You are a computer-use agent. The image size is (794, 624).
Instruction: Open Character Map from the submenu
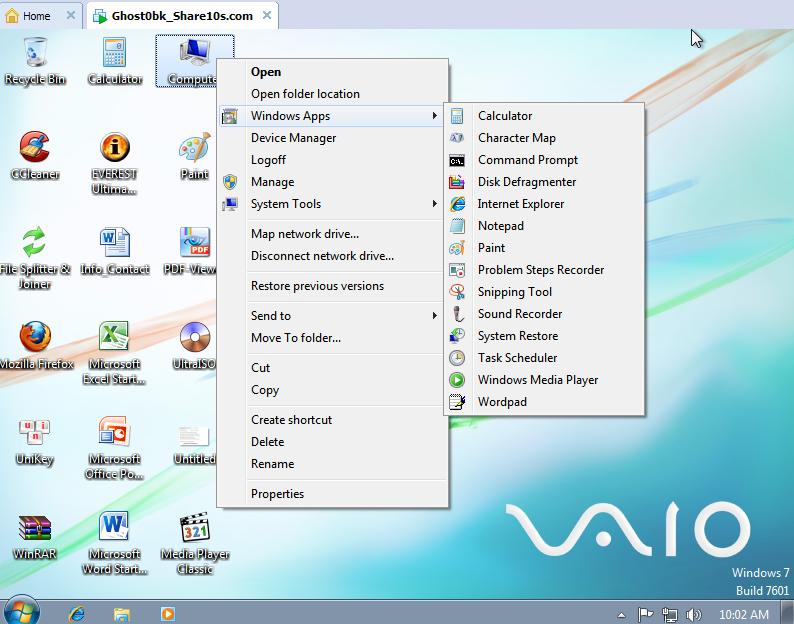(x=544, y=138)
